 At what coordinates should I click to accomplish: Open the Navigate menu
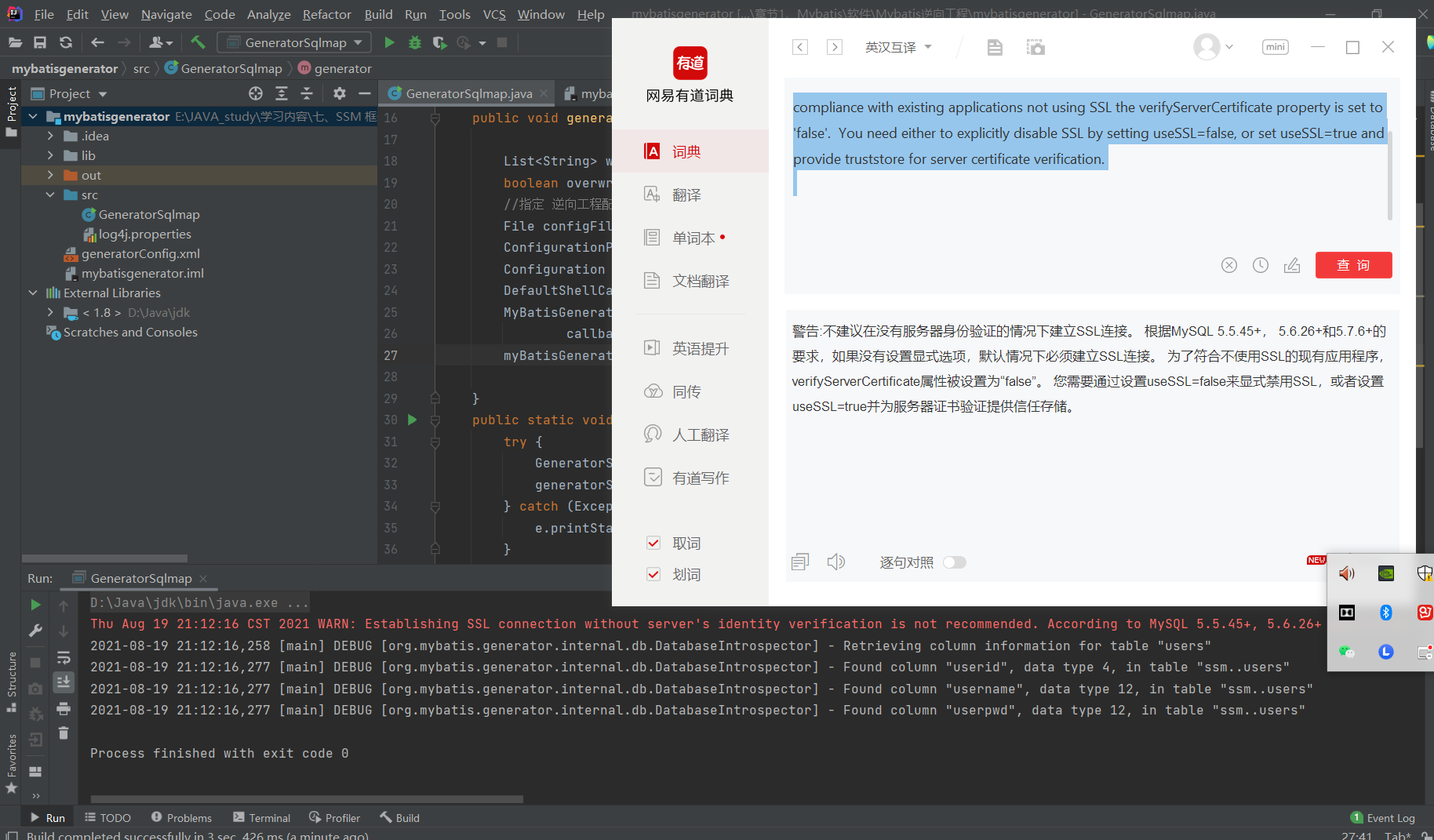tap(166, 14)
